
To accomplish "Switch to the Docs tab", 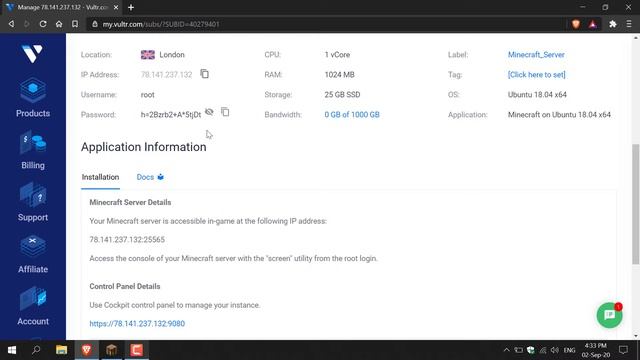I will [x=150, y=177].
